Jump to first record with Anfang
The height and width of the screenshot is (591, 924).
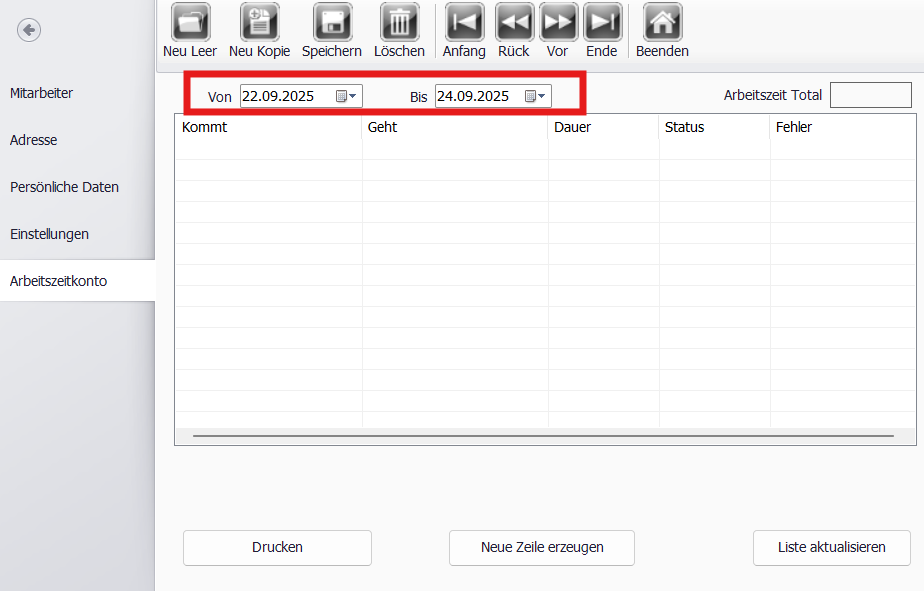click(x=464, y=22)
